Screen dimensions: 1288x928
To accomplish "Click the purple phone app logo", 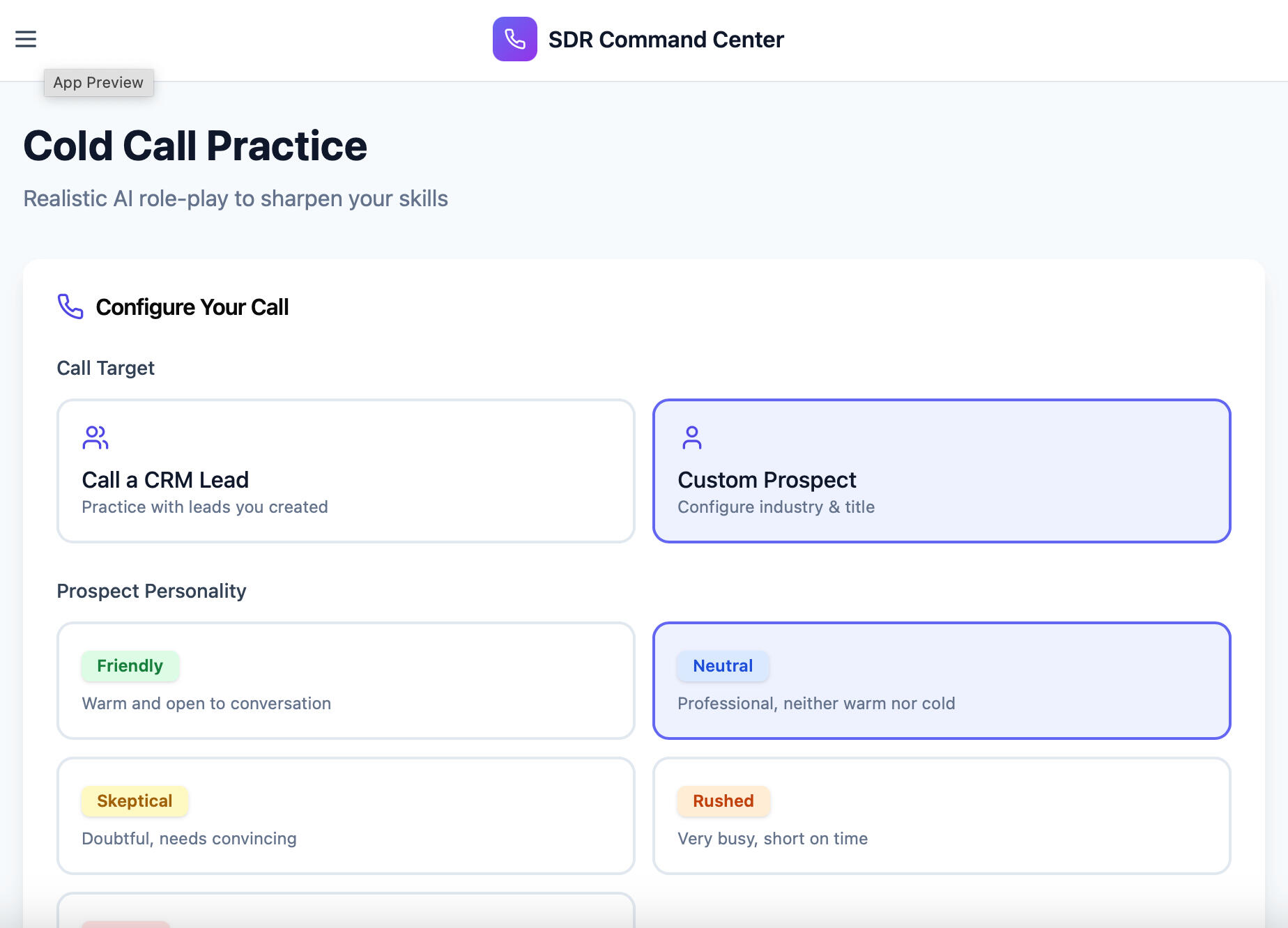I will pyautogui.click(x=514, y=39).
